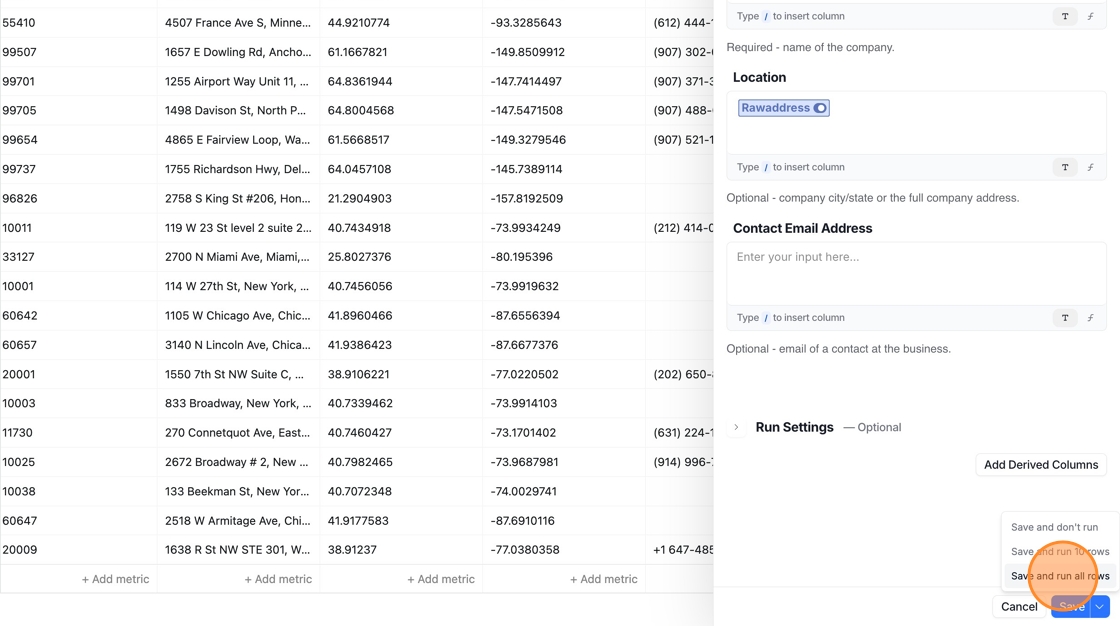Viewport: 1120px width, 626px height.
Task: Click the formula icon in the topmost input field
Action: pyautogui.click(x=1091, y=16)
